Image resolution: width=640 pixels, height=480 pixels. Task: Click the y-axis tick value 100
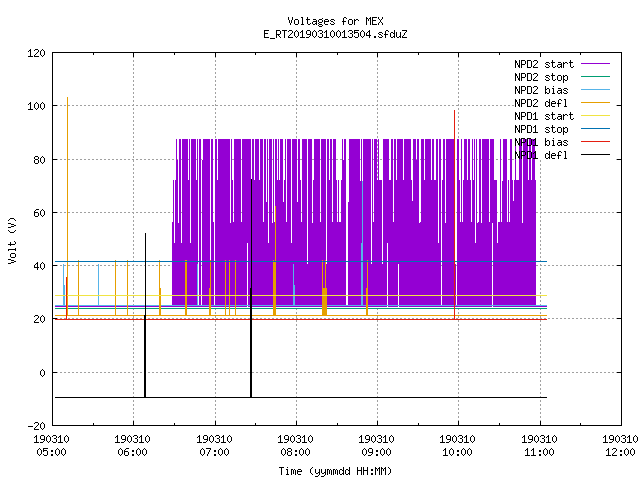pyautogui.click(x=36, y=106)
